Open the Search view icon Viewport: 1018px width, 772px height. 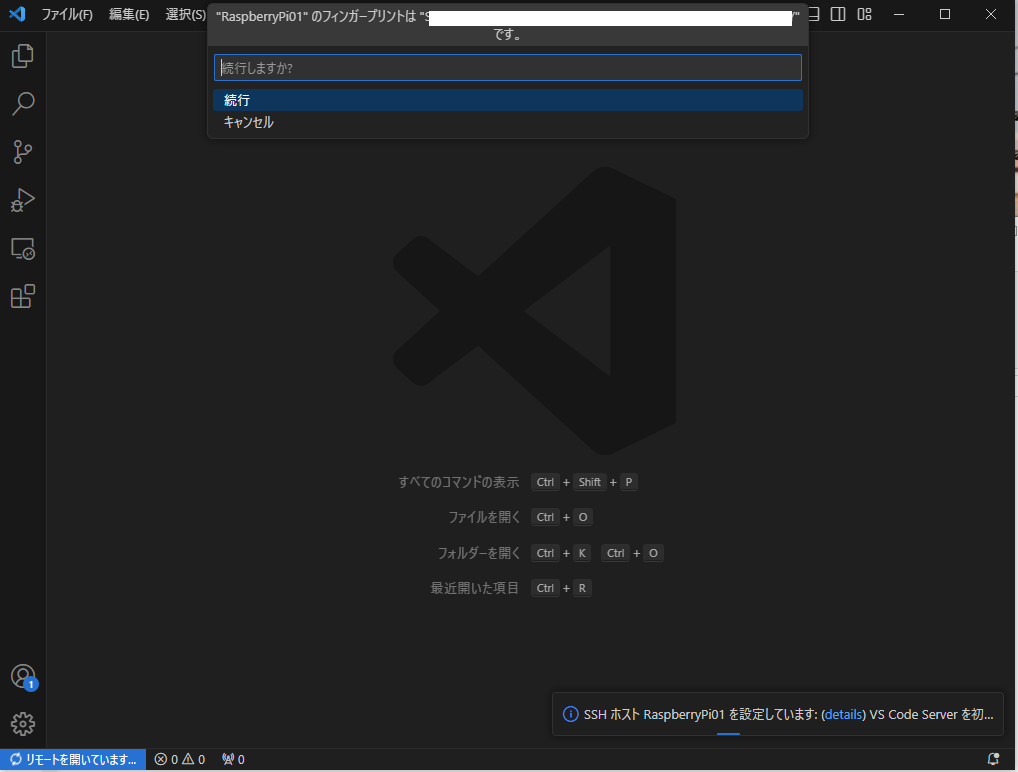(x=22, y=104)
